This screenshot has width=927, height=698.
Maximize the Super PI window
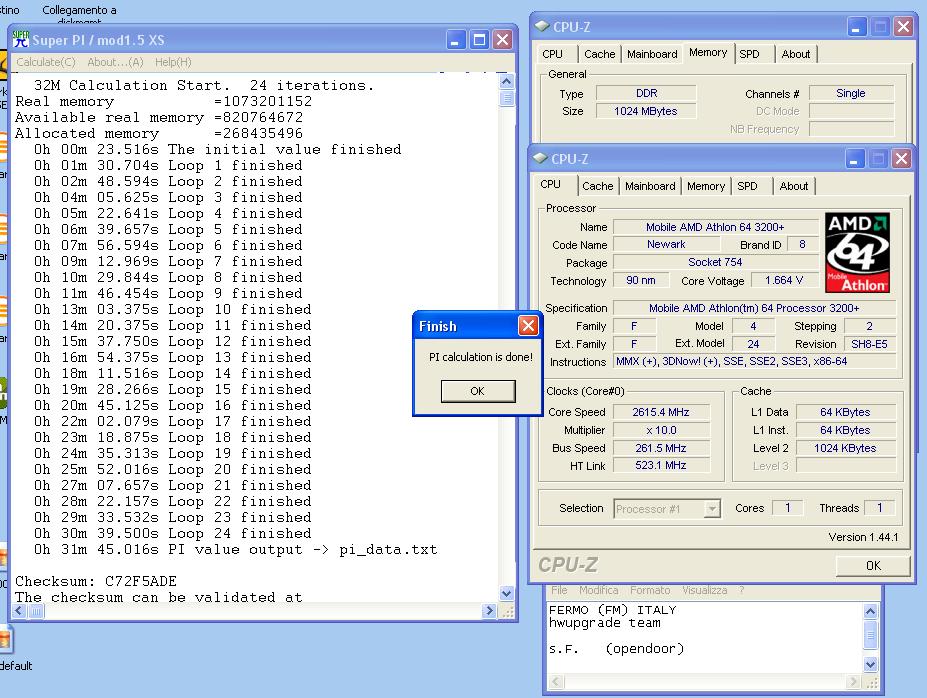(479, 40)
